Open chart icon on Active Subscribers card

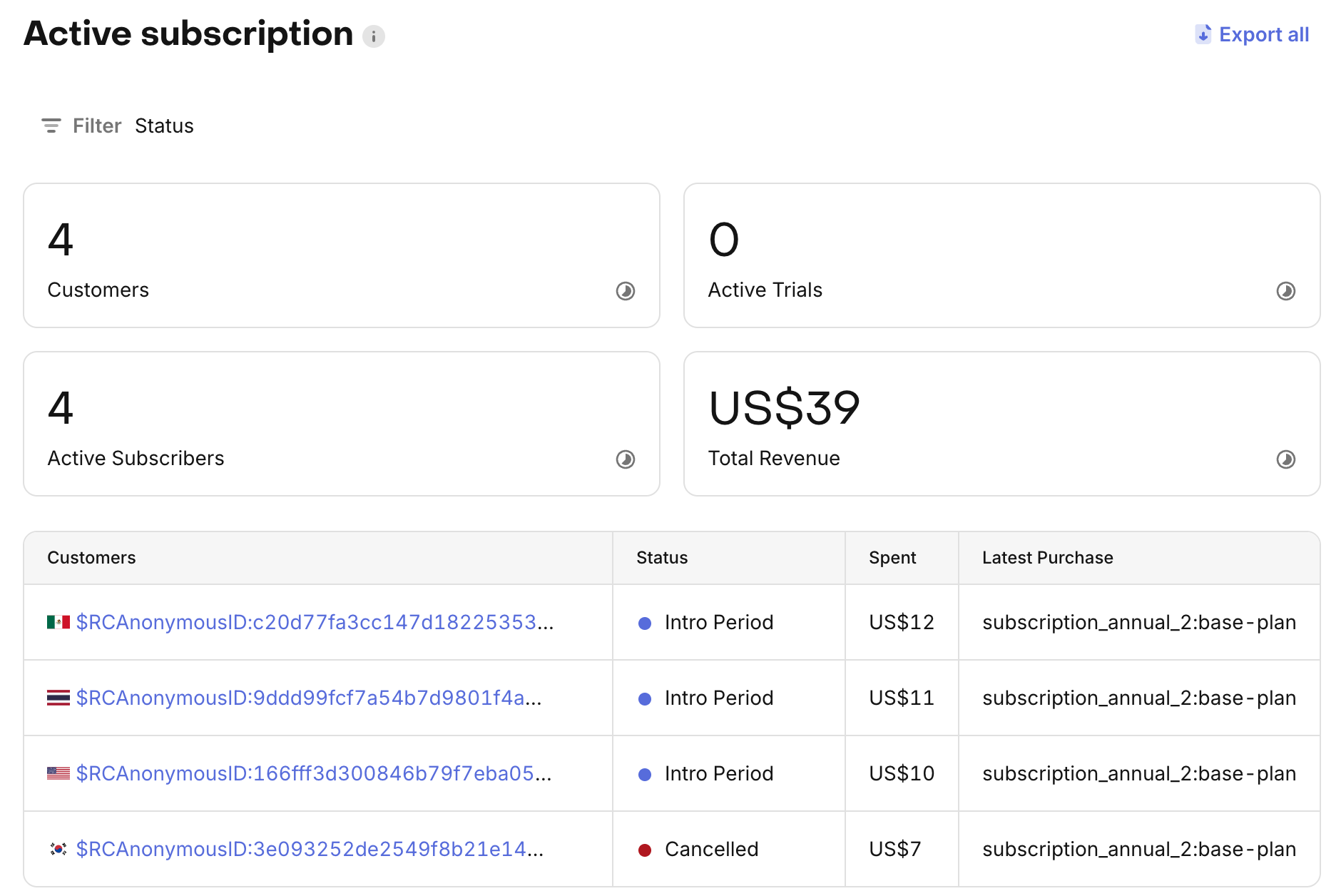pyautogui.click(x=625, y=459)
